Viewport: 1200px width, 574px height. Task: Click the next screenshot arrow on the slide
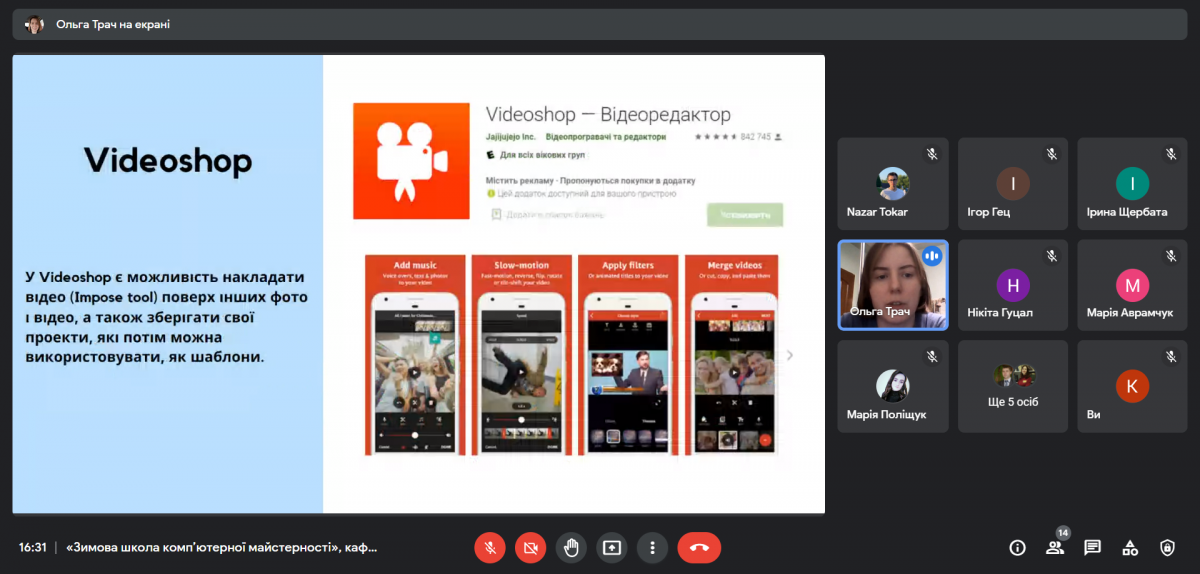click(790, 355)
